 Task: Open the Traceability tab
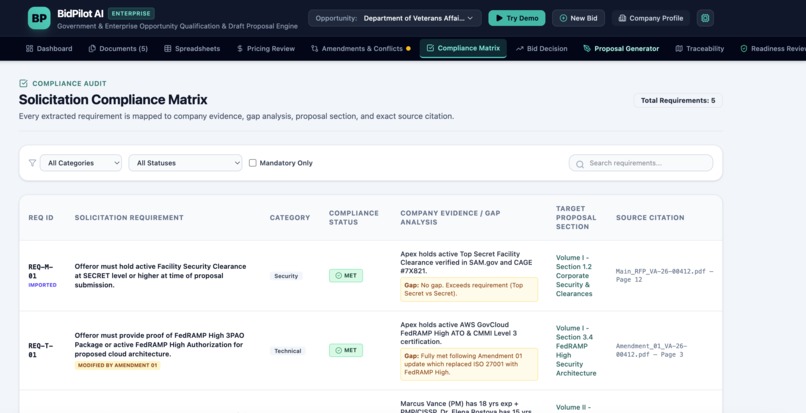coord(700,48)
